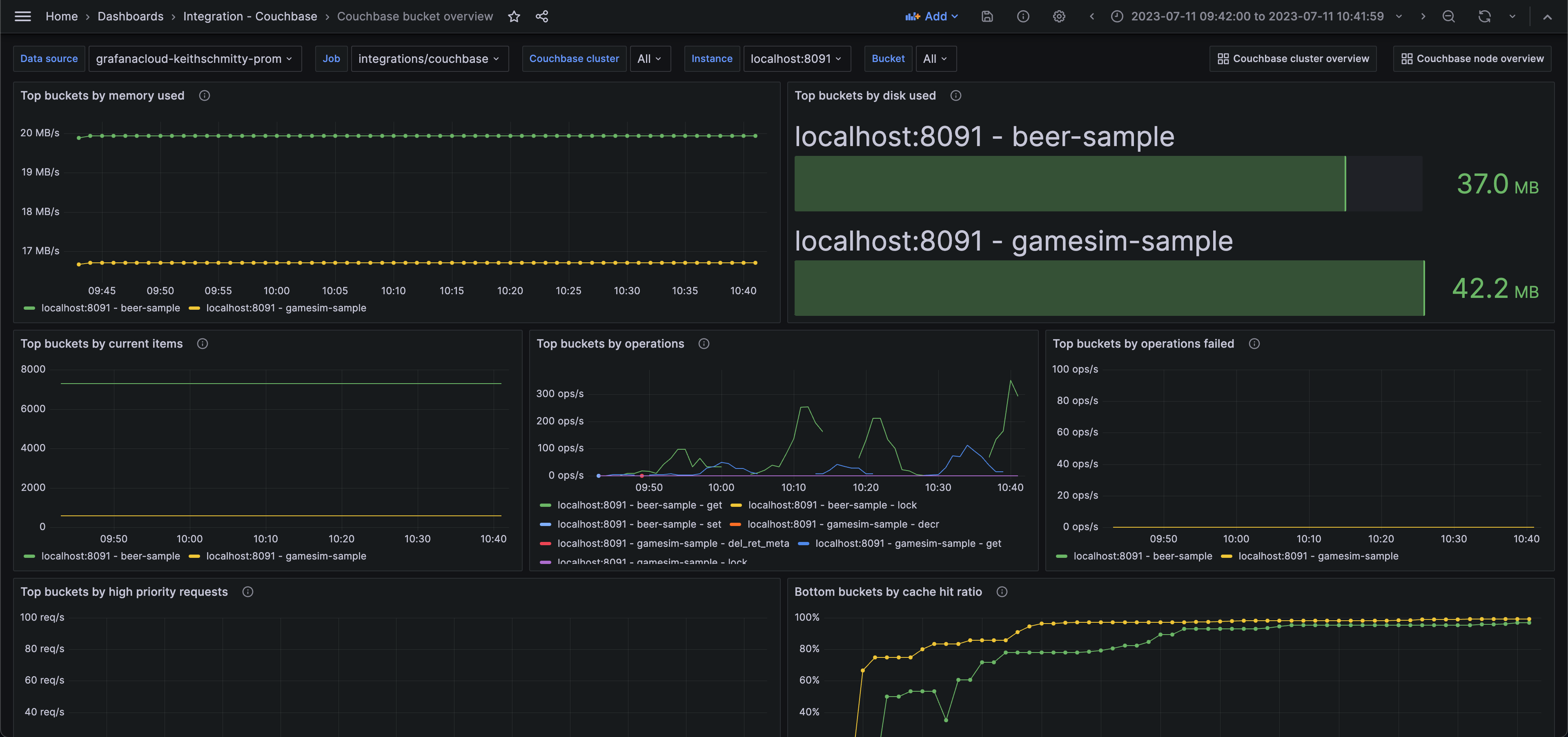Go to Dashboards breadcrumb
1568x737 pixels.
click(130, 16)
